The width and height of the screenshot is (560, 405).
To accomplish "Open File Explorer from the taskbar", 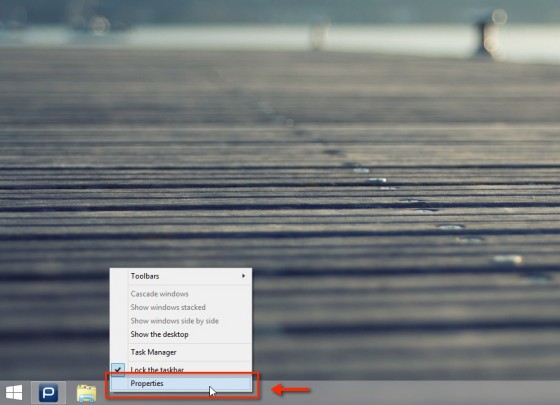I will 86,393.
